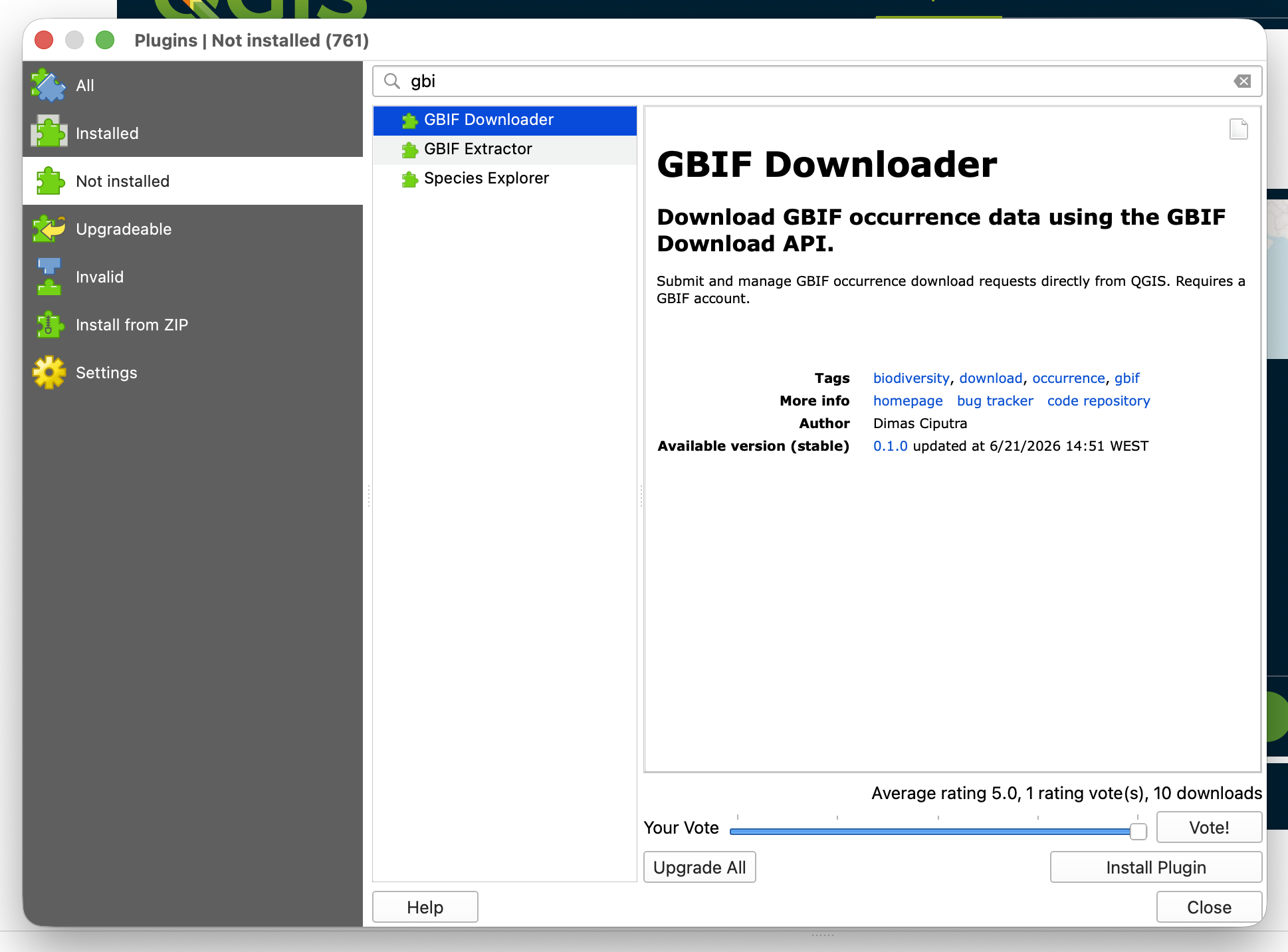Open the Install from ZIP tab
The width and height of the screenshot is (1288, 952).
pos(193,324)
